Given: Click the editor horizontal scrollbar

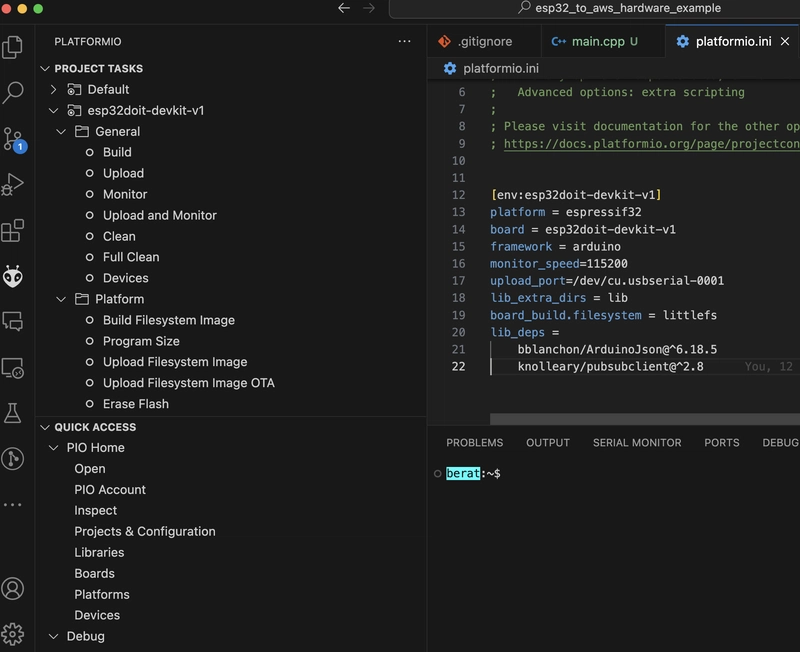Looking at the screenshot, I should (x=645, y=419).
